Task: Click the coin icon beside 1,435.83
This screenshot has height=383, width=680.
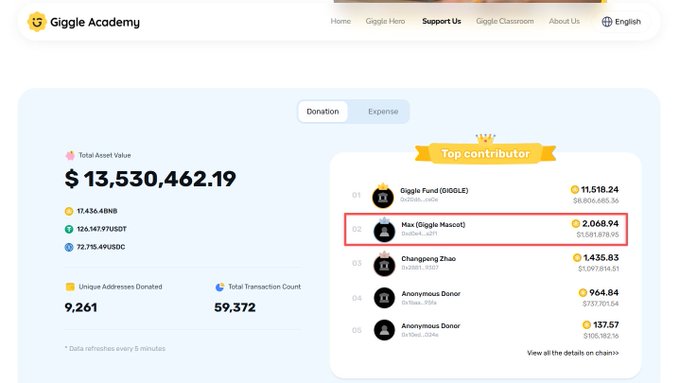Action: (x=577, y=258)
